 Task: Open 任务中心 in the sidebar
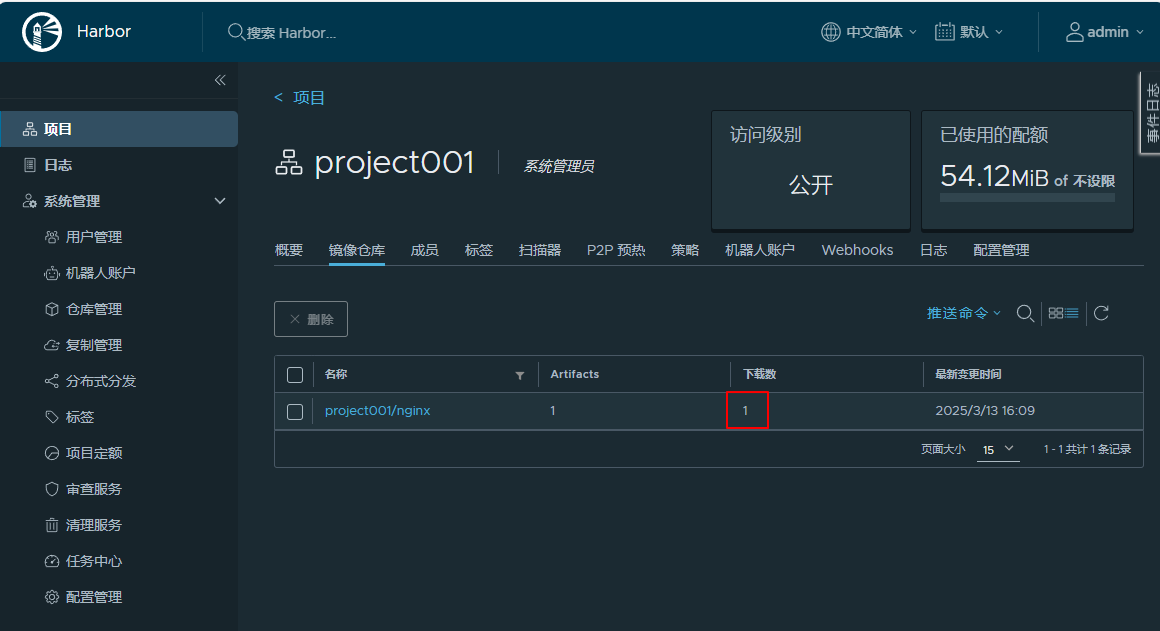pos(94,561)
